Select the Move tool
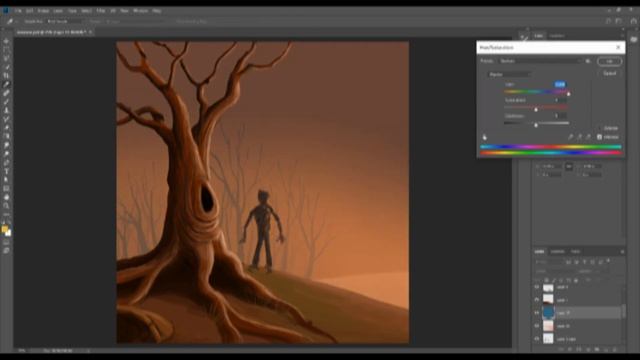The image size is (640, 360). pos(6,41)
